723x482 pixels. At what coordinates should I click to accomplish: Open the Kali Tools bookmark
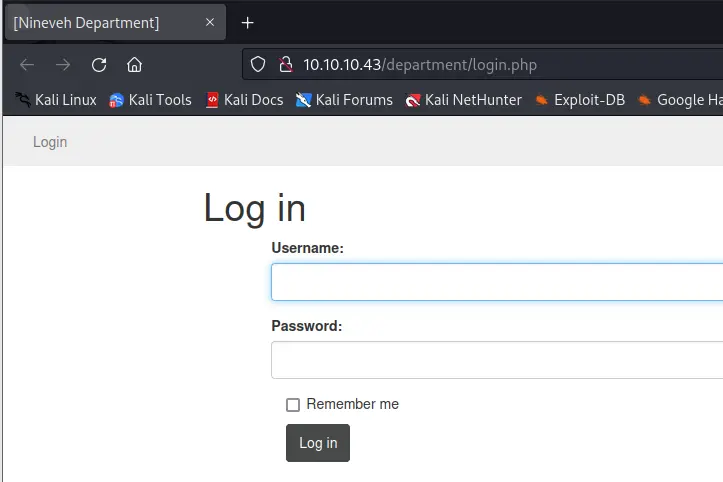tap(150, 100)
